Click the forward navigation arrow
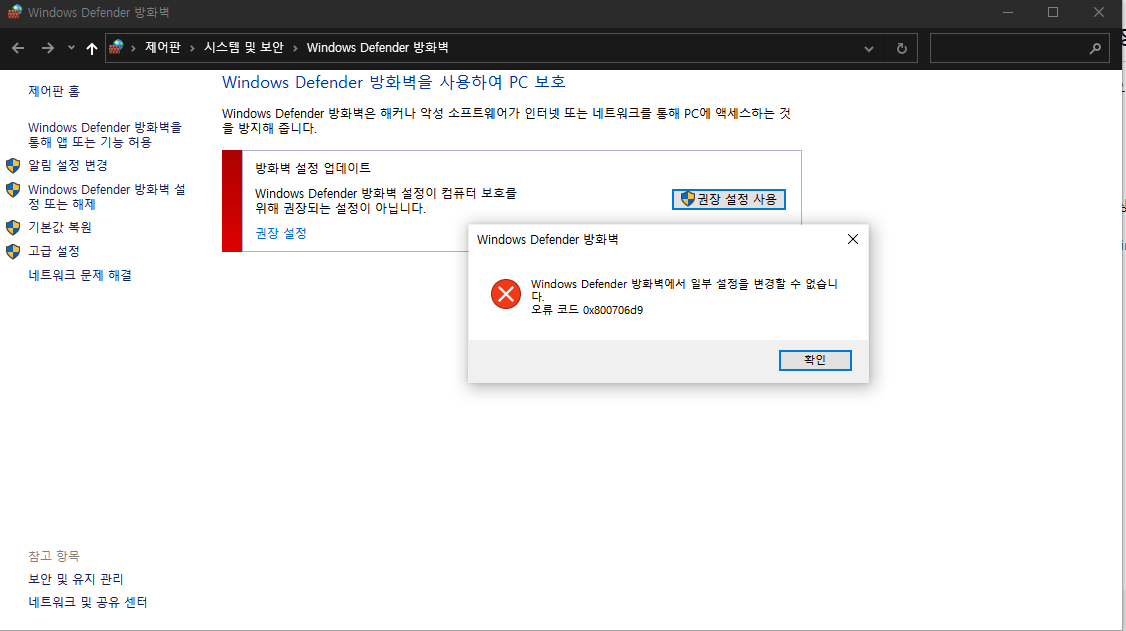 coord(47,48)
